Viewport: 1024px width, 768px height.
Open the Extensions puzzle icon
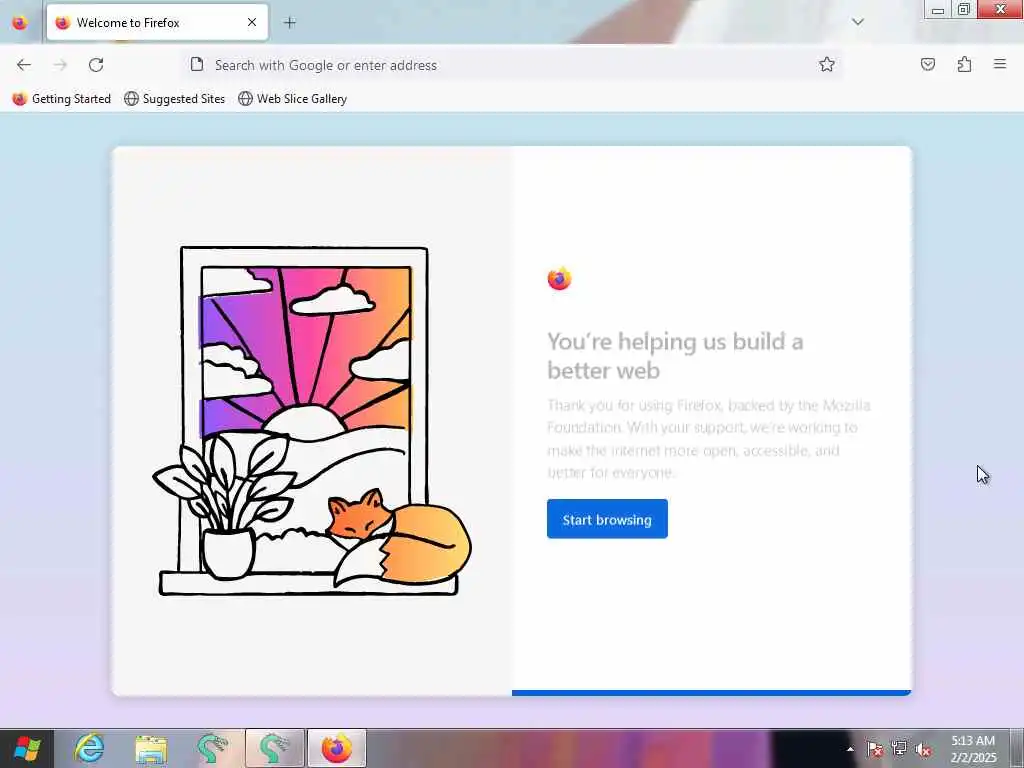click(964, 64)
